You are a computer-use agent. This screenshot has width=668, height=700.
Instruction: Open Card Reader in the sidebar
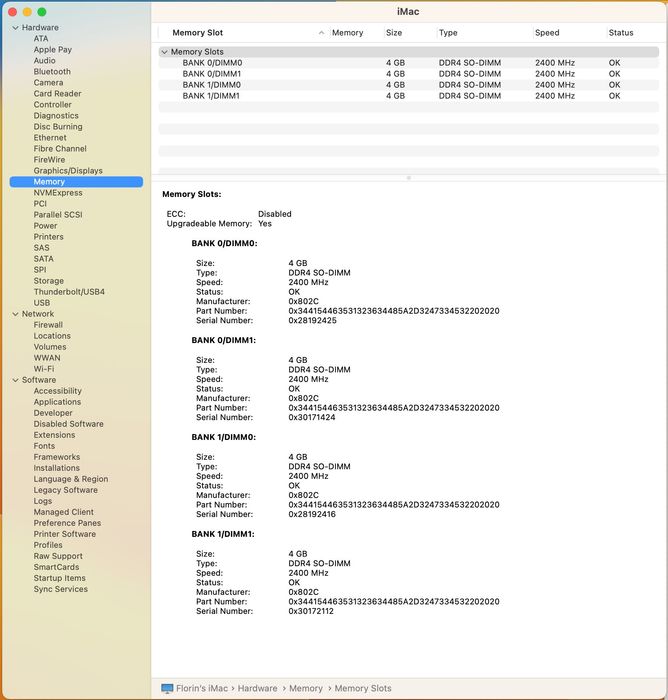(58, 94)
